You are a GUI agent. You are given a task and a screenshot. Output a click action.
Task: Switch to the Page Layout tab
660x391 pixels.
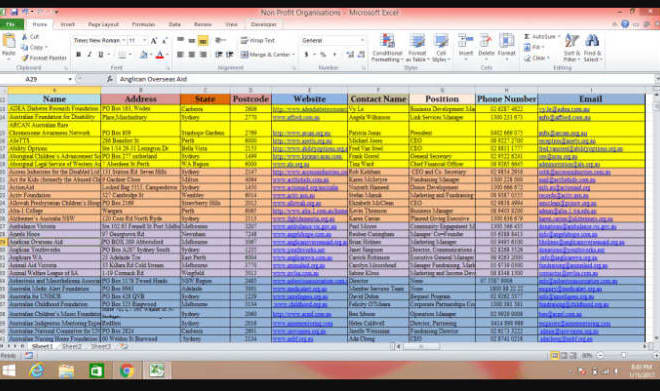(104, 24)
